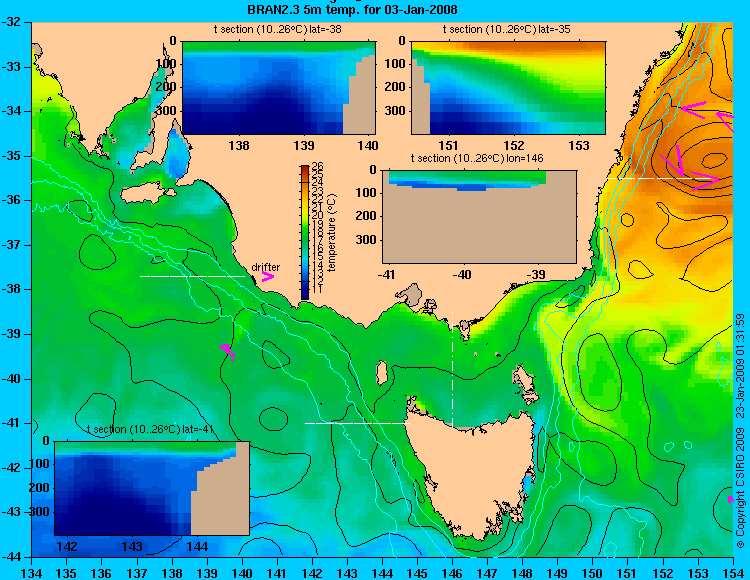
Task: Click the white dashed section line at latitude -41
Action: click(x=357, y=423)
